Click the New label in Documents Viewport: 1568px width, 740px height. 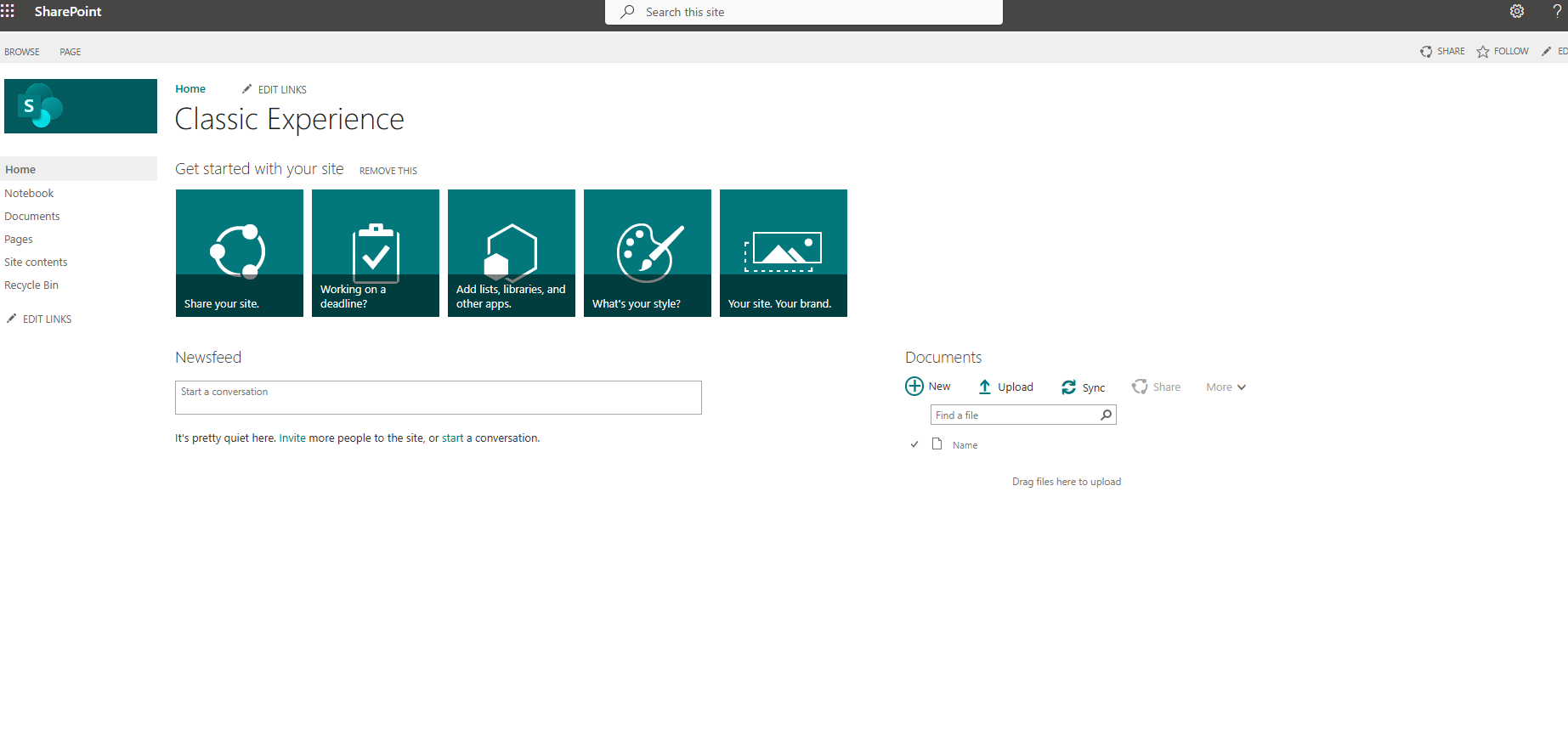click(x=939, y=386)
